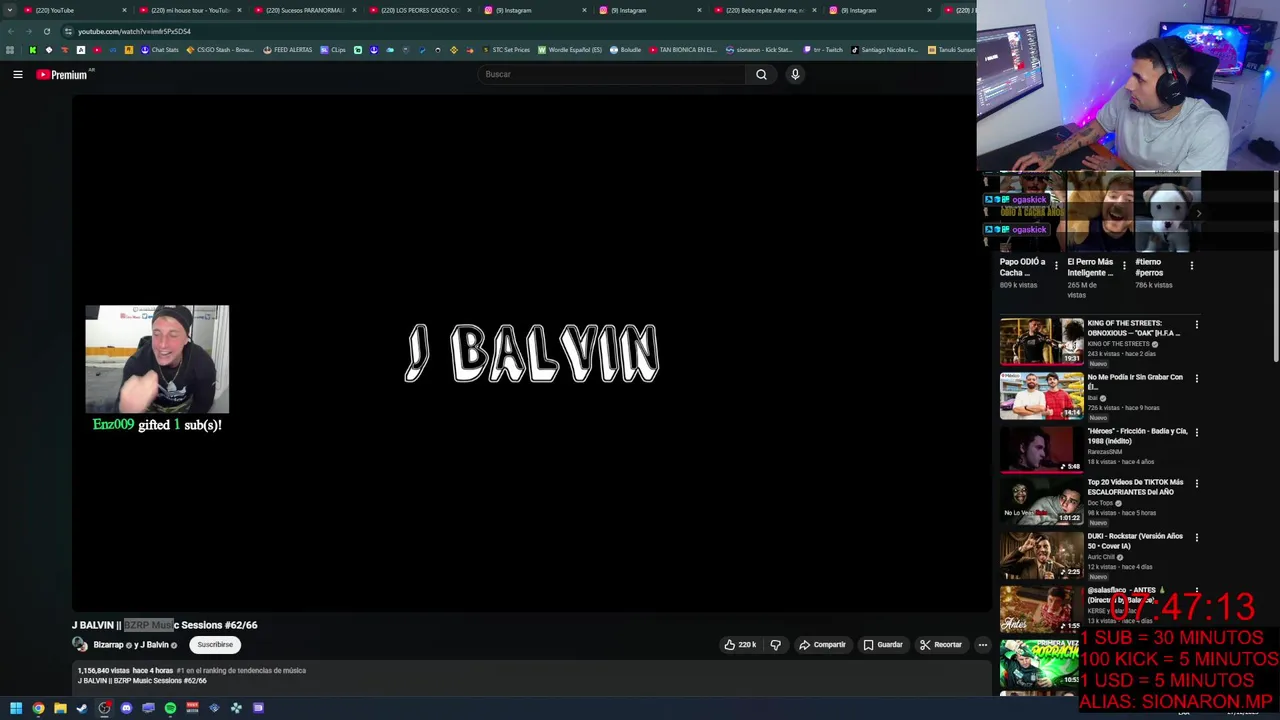Open the Bizarrap channel avatar
1280x720 pixels.
[80, 645]
